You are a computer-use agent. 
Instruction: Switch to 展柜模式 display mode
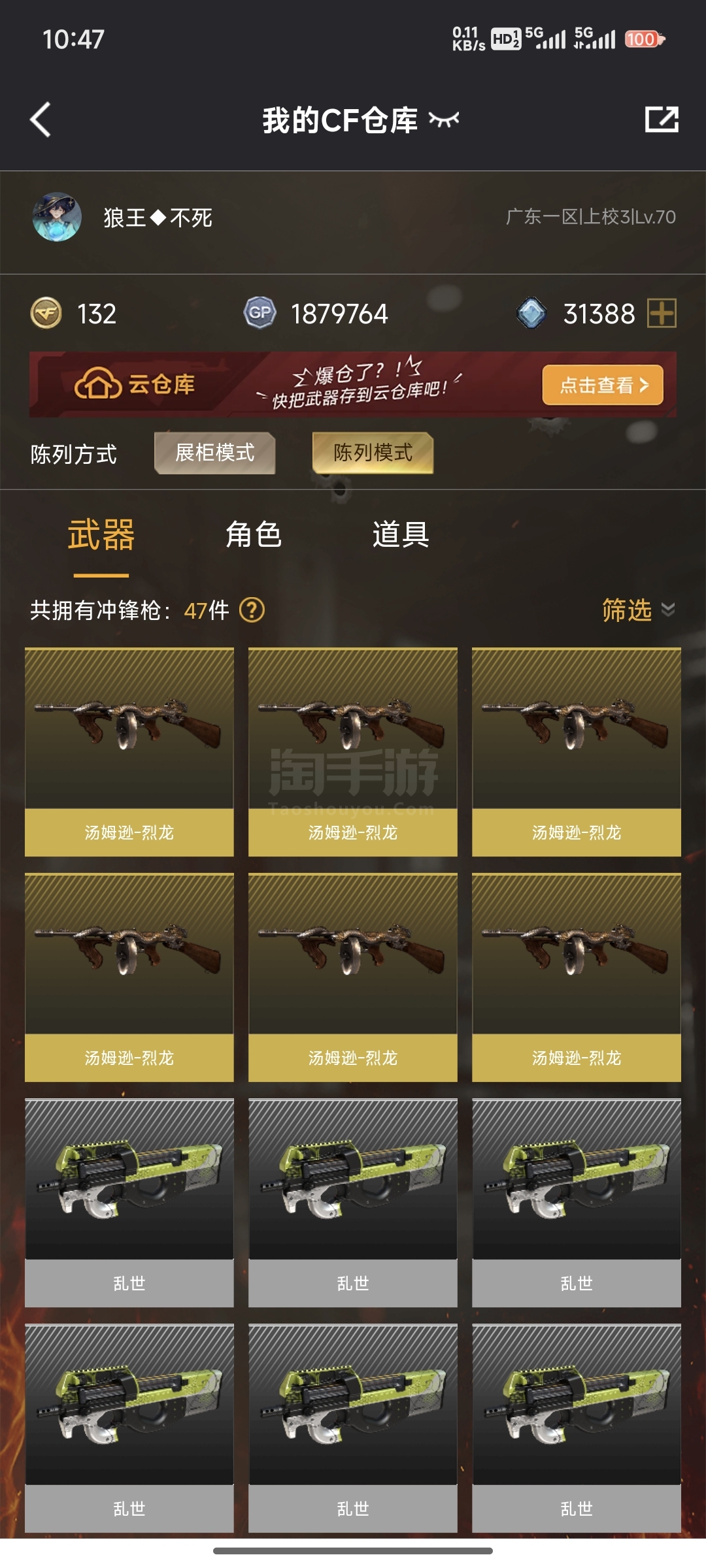click(214, 453)
